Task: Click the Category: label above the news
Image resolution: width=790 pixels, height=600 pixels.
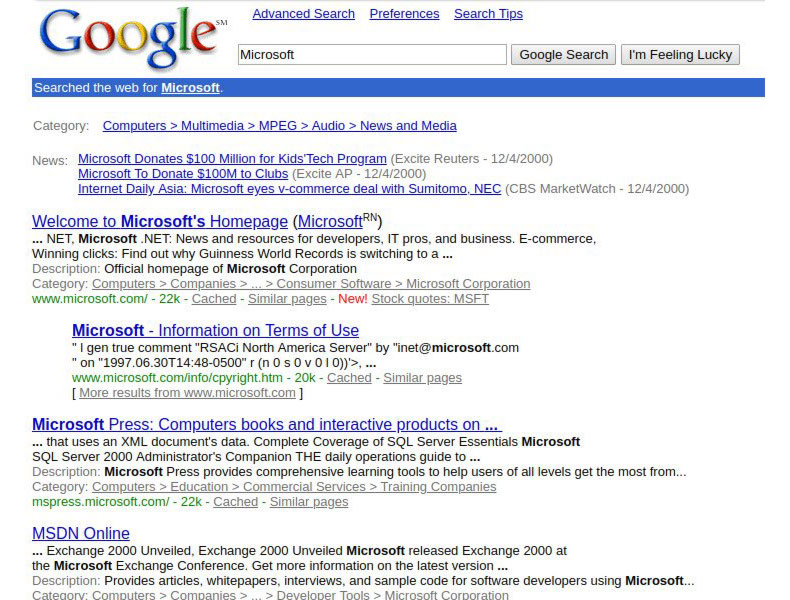Action: pyautogui.click(x=61, y=125)
